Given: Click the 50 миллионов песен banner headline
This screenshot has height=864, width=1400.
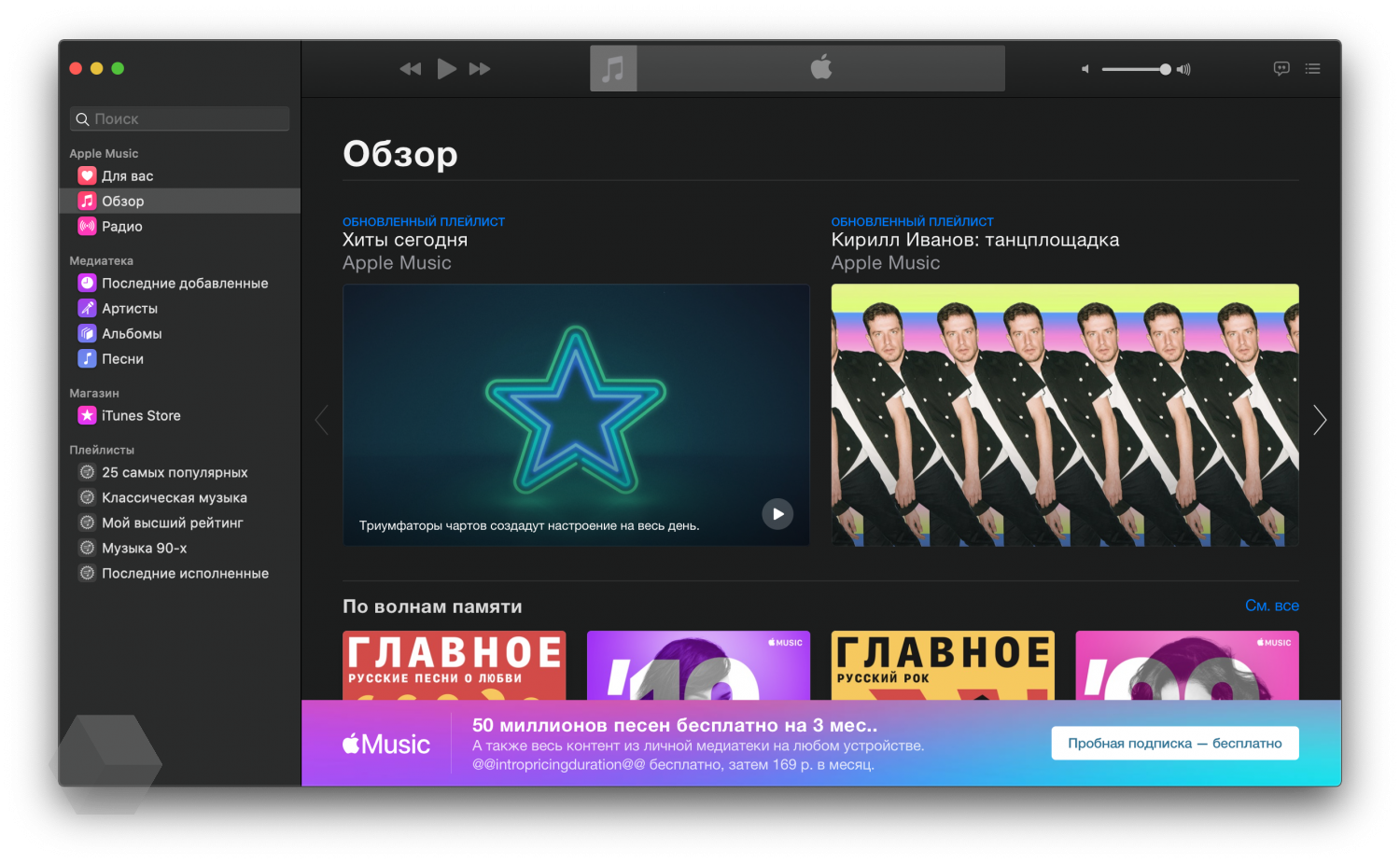Looking at the screenshot, I should click(x=675, y=725).
